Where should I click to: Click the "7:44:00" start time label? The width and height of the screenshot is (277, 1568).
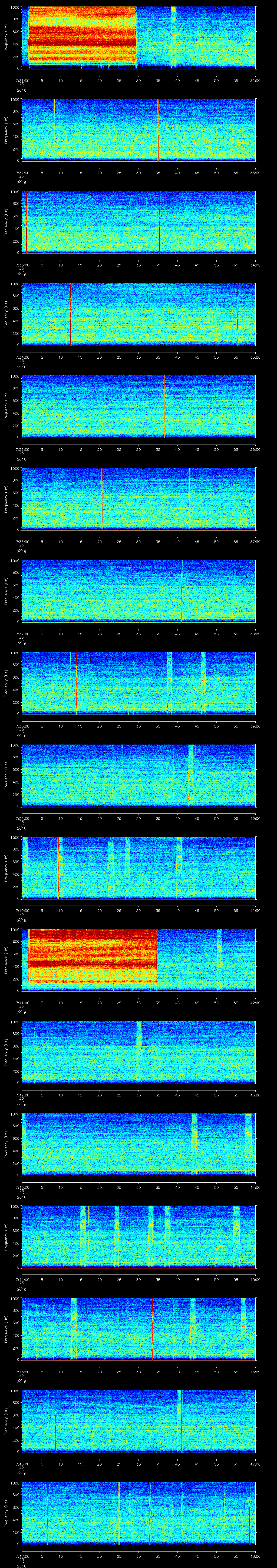tap(22, 1279)
